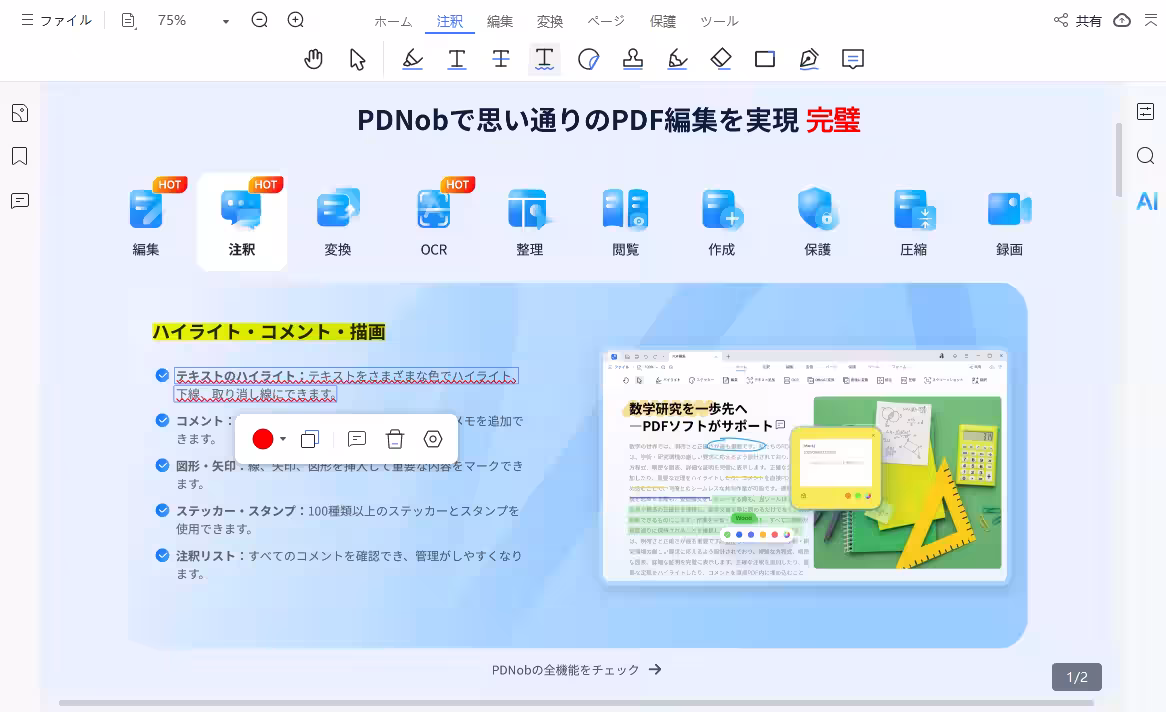Delete the highlighted annotation via trash icon
The image size is (1166, 712).
tap(395, 439)
